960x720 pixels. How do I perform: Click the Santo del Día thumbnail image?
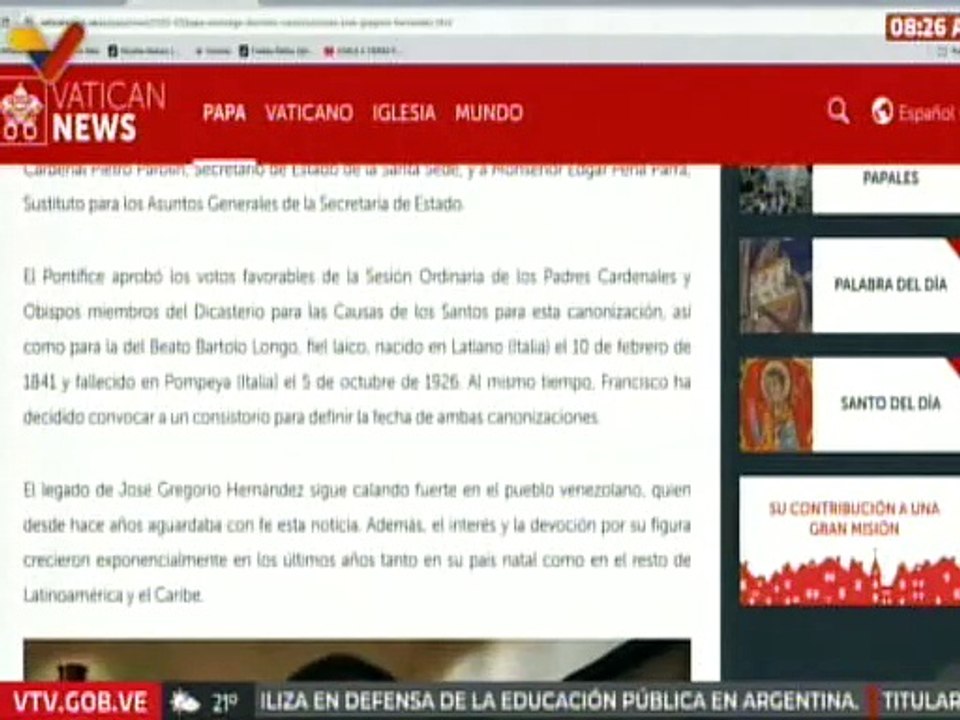tap(776, 405)
